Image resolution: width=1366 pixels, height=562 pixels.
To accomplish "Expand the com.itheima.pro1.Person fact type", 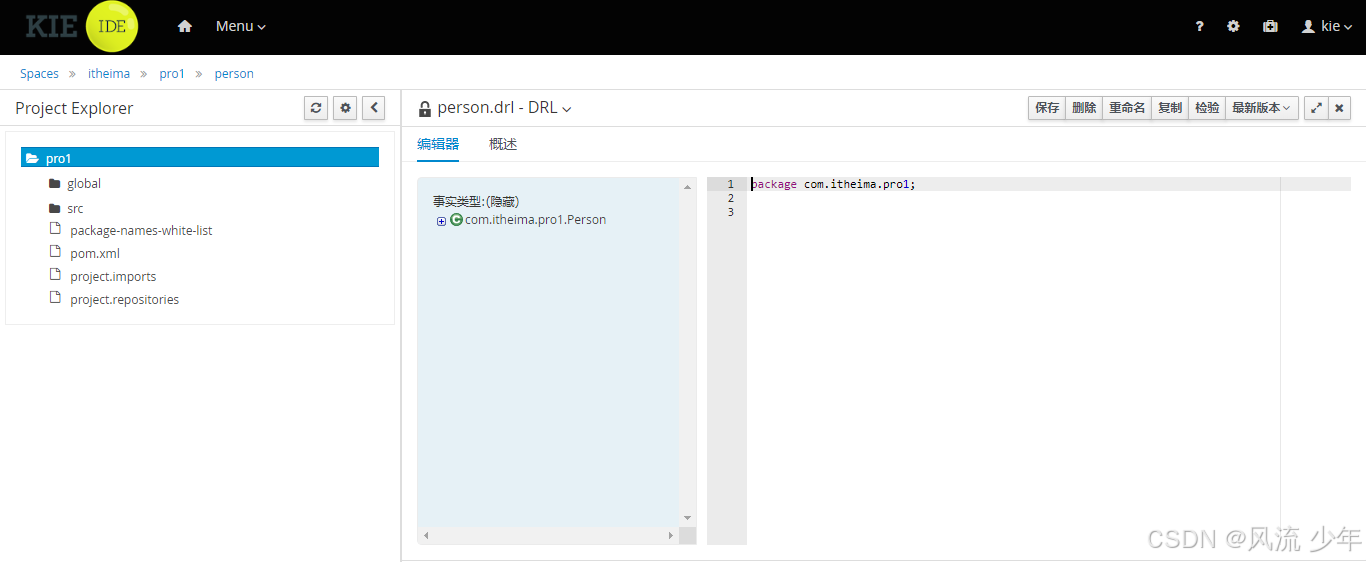I will [441, 221].
